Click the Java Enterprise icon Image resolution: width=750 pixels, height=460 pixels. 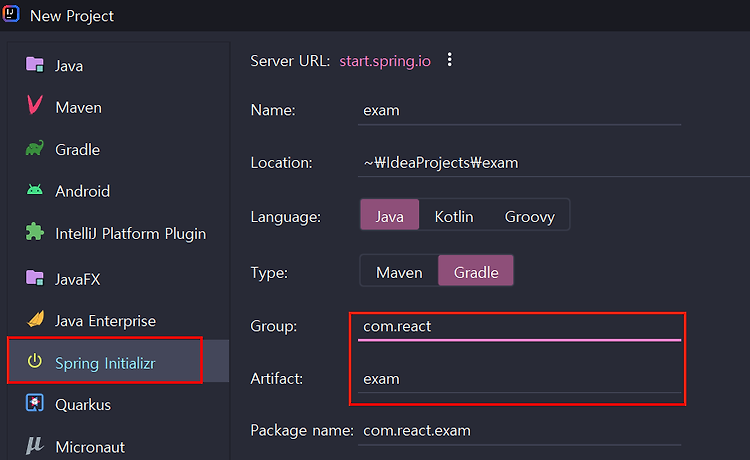pyautogui.click(x=35, y=319)
